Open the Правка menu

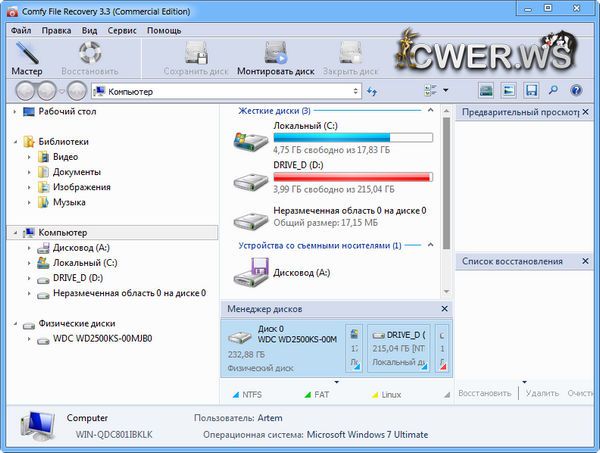[56, 30]
